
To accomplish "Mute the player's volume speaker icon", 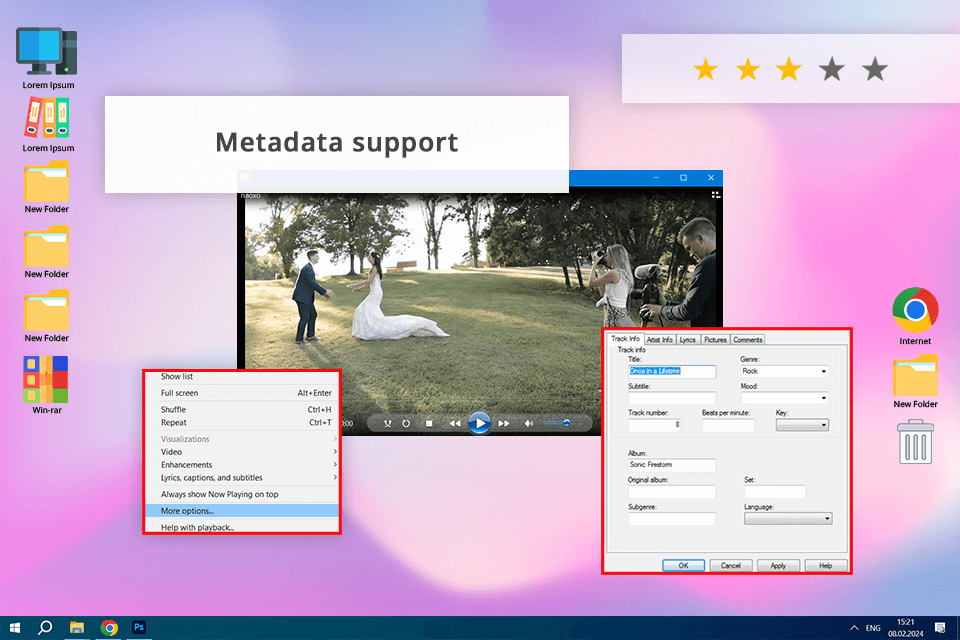I will [x=528, y=423].
